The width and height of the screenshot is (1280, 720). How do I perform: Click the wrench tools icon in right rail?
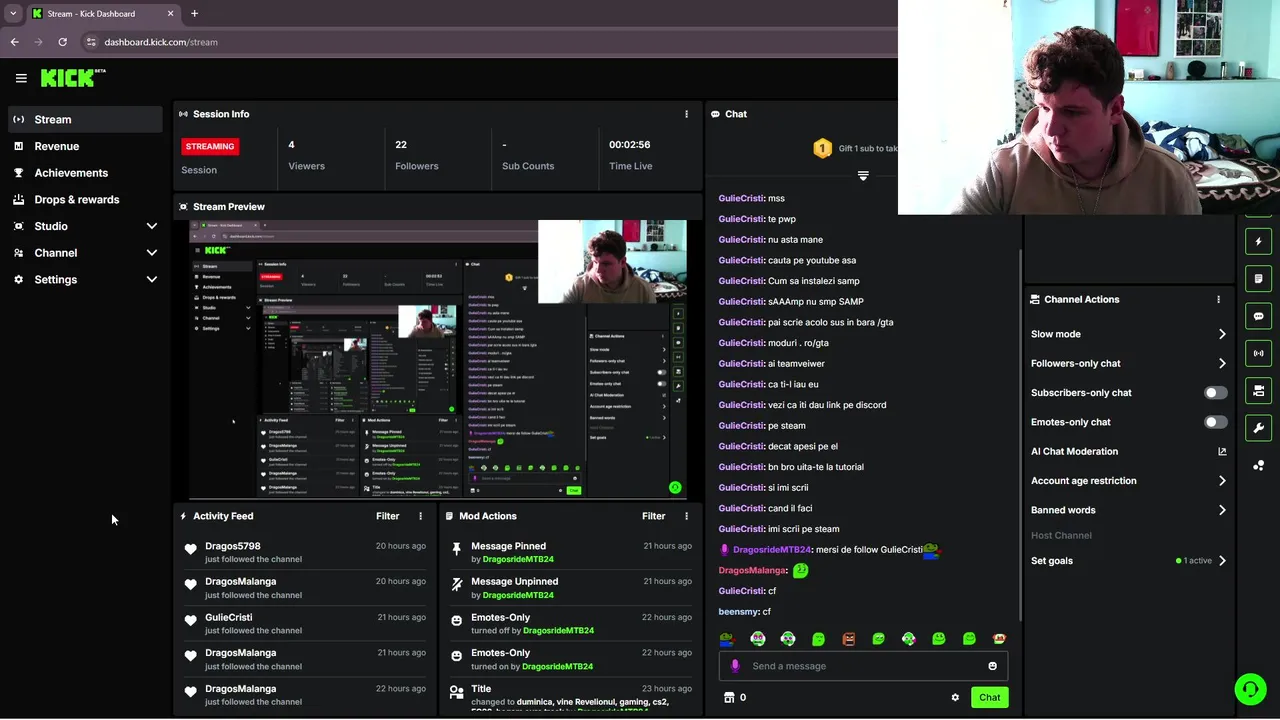(x=1258, y=428)
